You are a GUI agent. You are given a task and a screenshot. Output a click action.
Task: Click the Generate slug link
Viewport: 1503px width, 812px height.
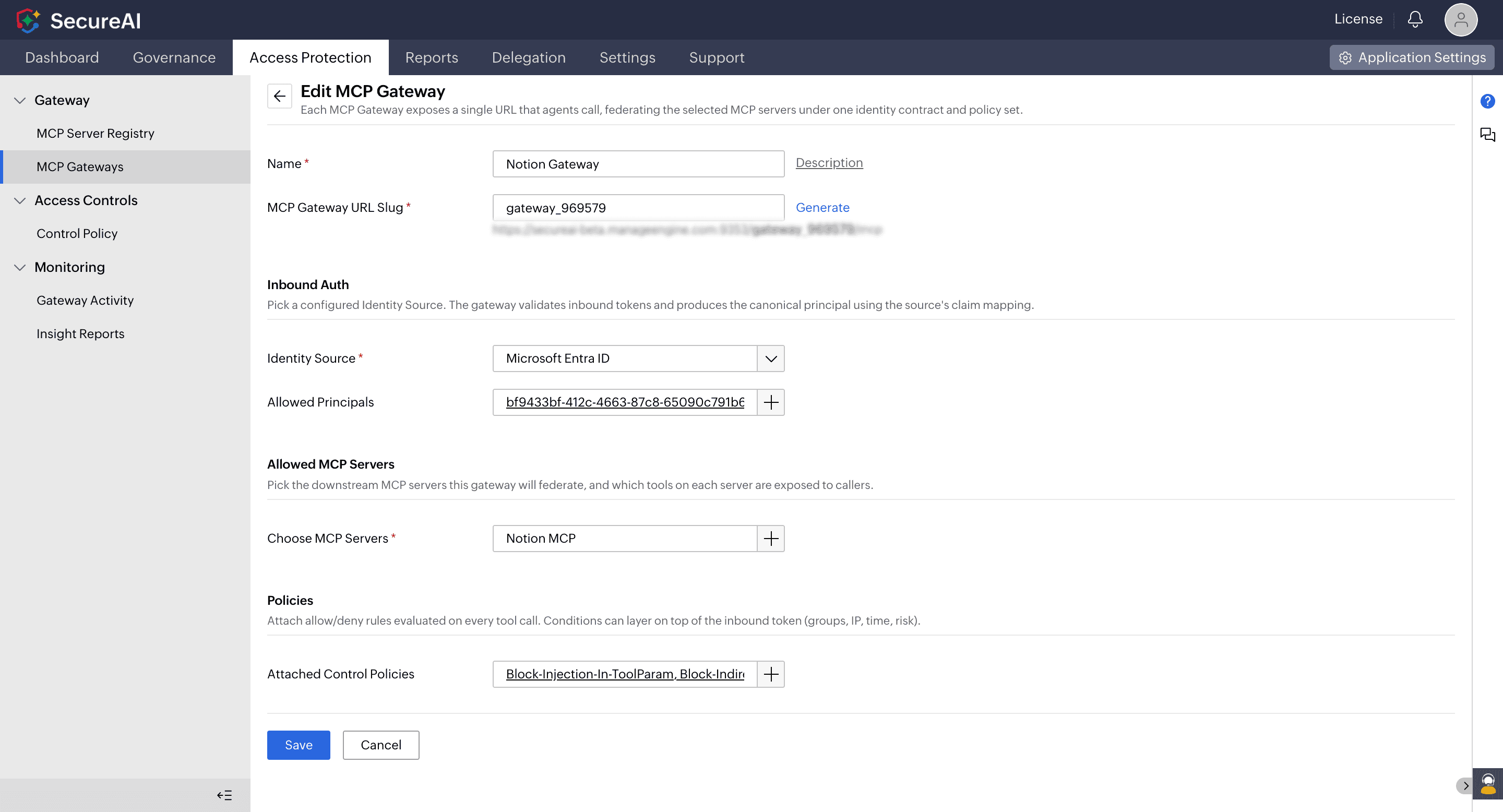pos(822,208)
